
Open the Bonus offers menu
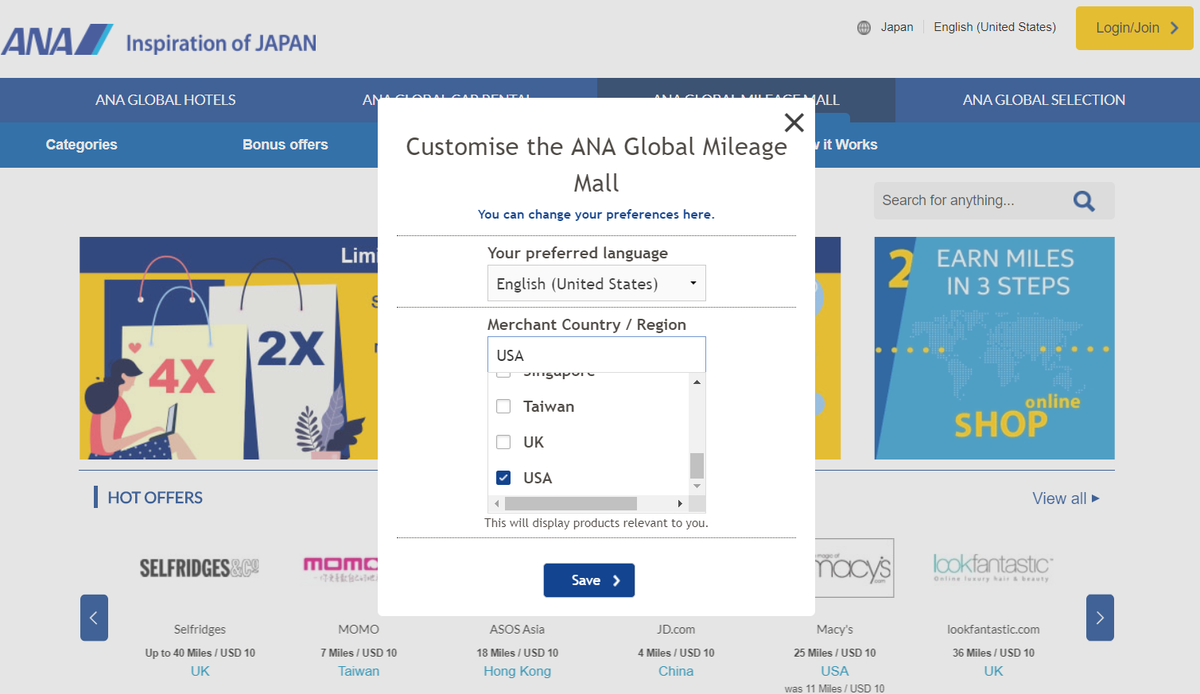(x=285, y=145)
